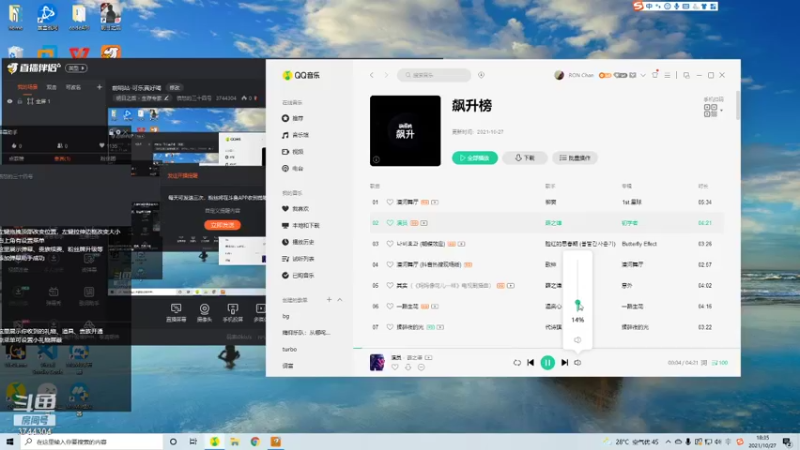The height and width of the screenshot is (450, 800).
Task: Open Chrome from the taskbar
Action: 255,441
